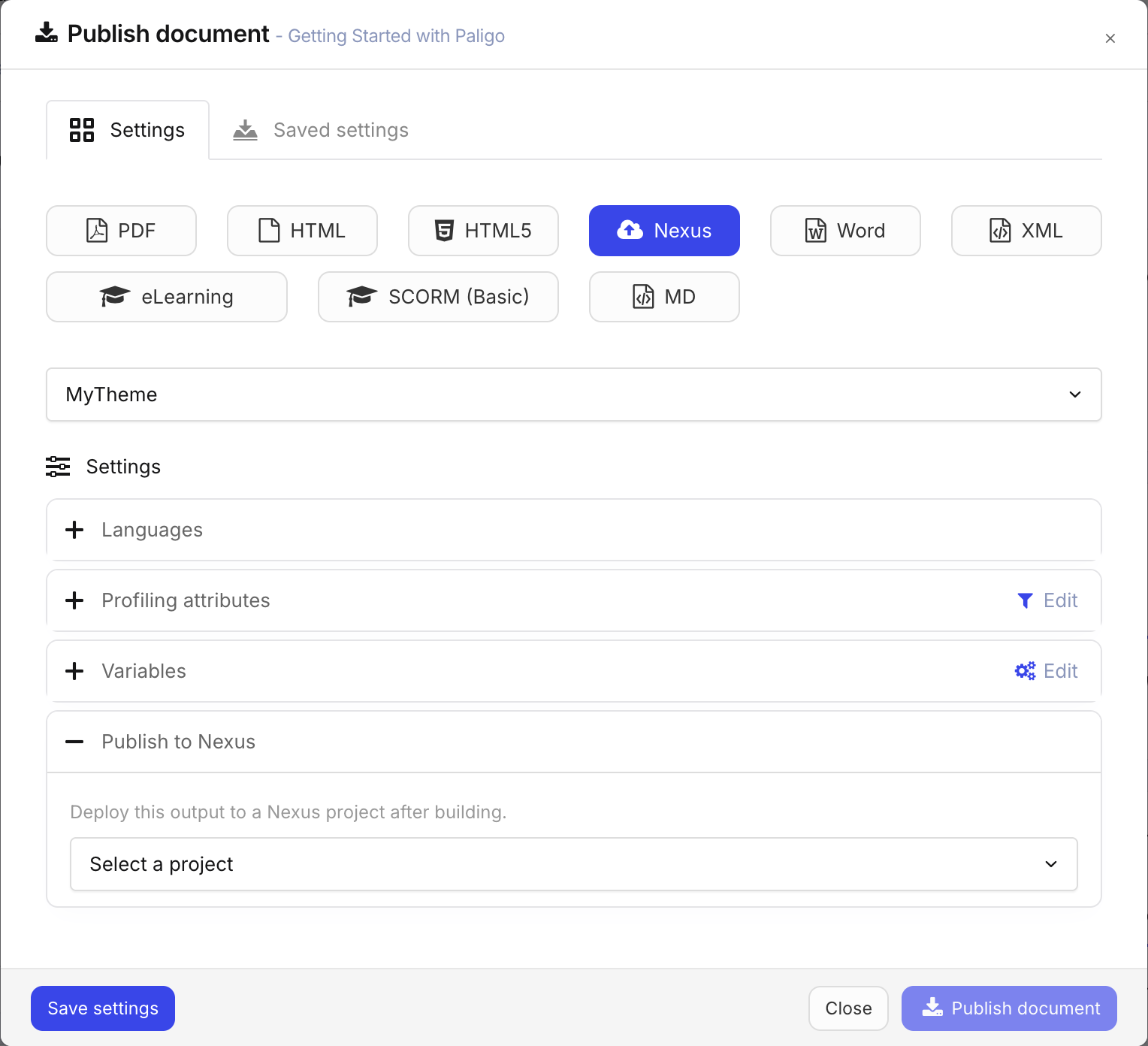Click the Nexus output button
This screenshot has width=1148, height=1046.
[664, 231]
